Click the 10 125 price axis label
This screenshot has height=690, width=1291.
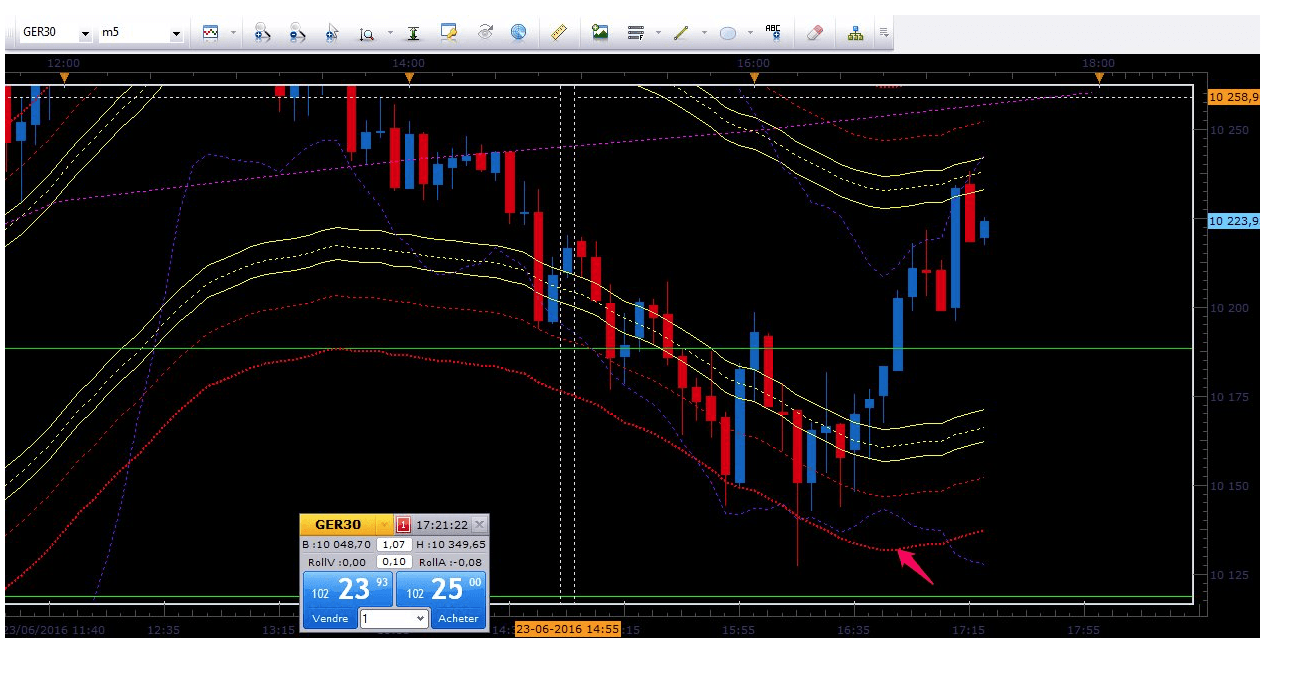pyautogui.click(x=1229, y=575)
